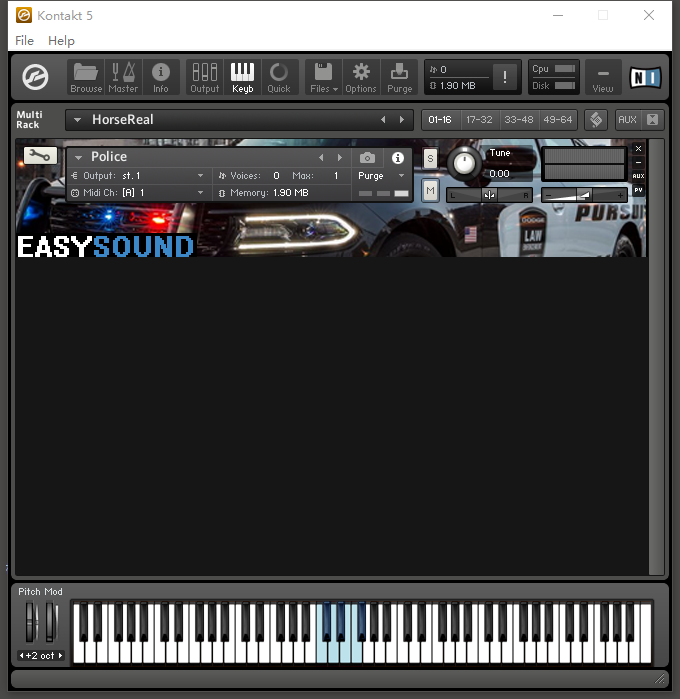Click the wrench edit instrument icon
The height and width of the screenshot is (699, 680).
pos(40,156)
